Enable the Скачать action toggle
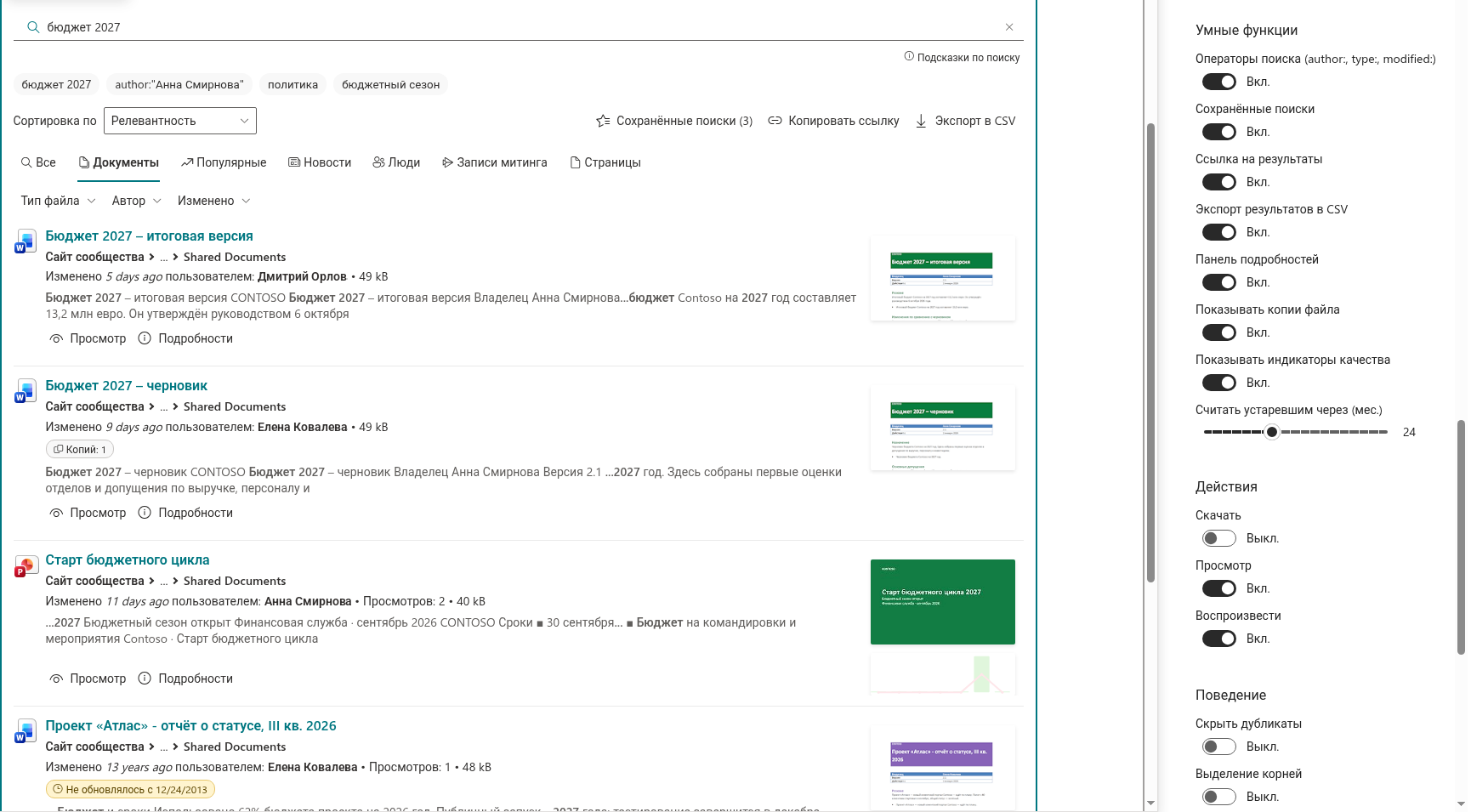Screen dimensions: 1471x812 (1218, 538)
